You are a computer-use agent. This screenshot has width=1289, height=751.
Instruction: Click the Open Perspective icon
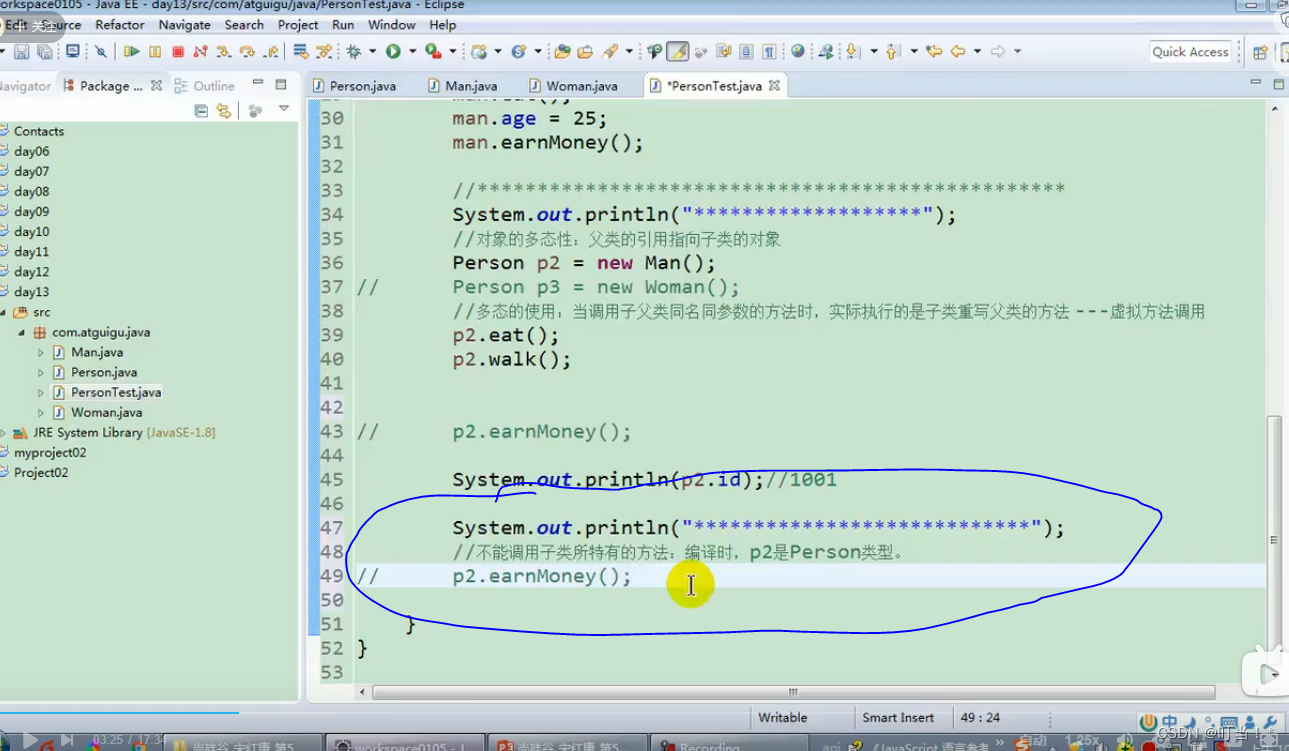point(1260,52)
